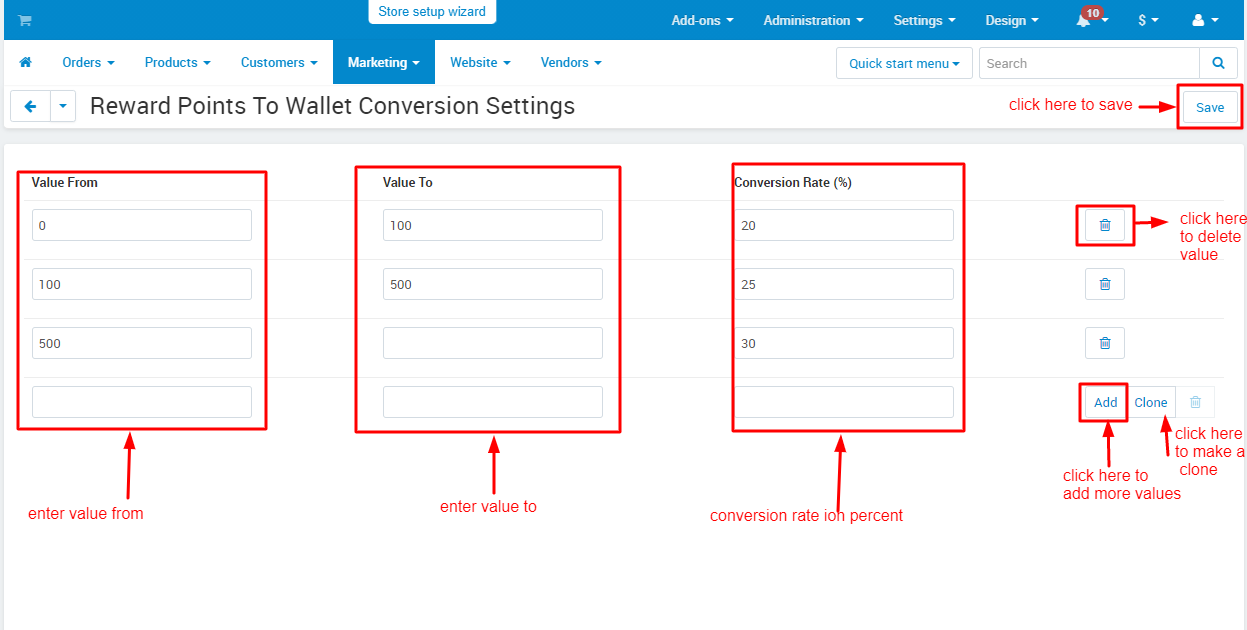Click the empty Value To field in third row
This screenshot has height=630, width=1247.
click(x=492, y=343)
